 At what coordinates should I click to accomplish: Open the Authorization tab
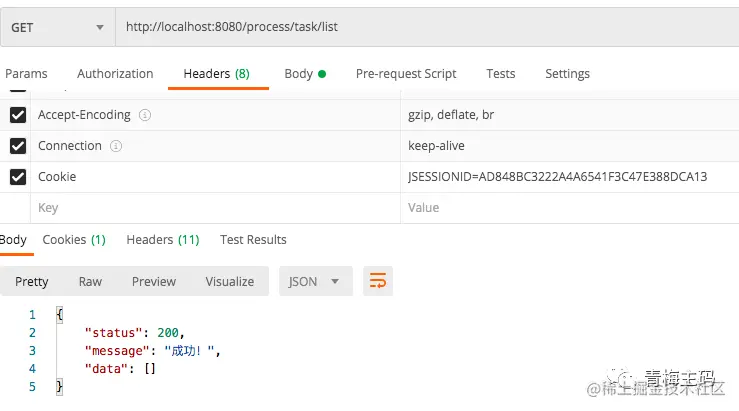pyautogui.click(x=115, y=74)
